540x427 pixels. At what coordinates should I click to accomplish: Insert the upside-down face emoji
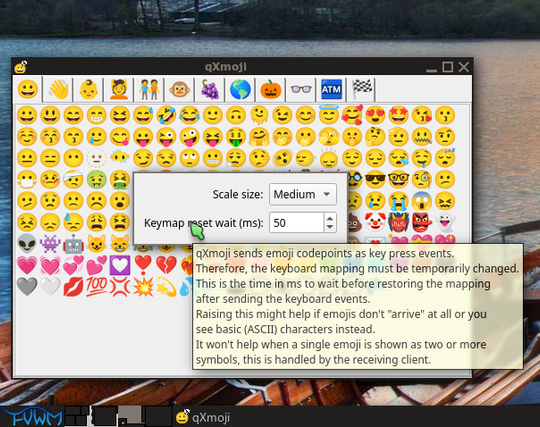click(236, 115)
